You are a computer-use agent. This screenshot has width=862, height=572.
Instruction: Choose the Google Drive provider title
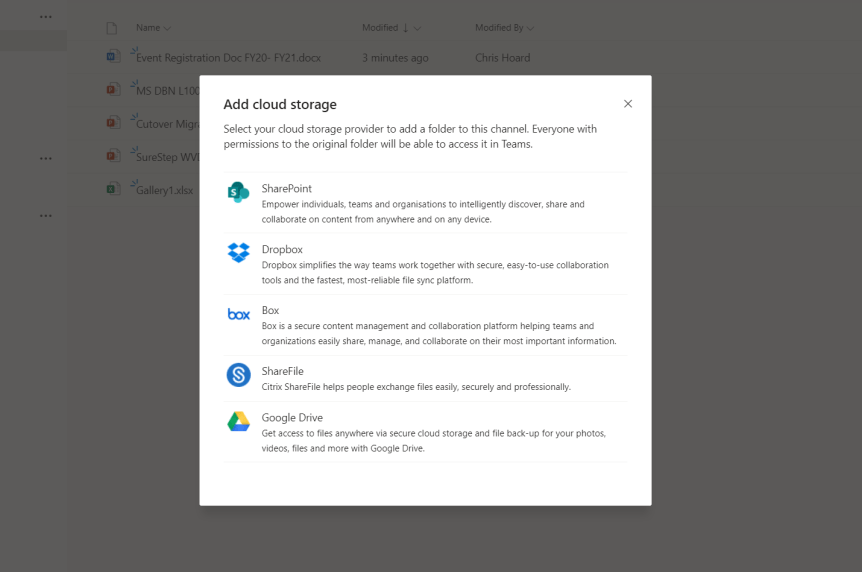coord(292,417)
